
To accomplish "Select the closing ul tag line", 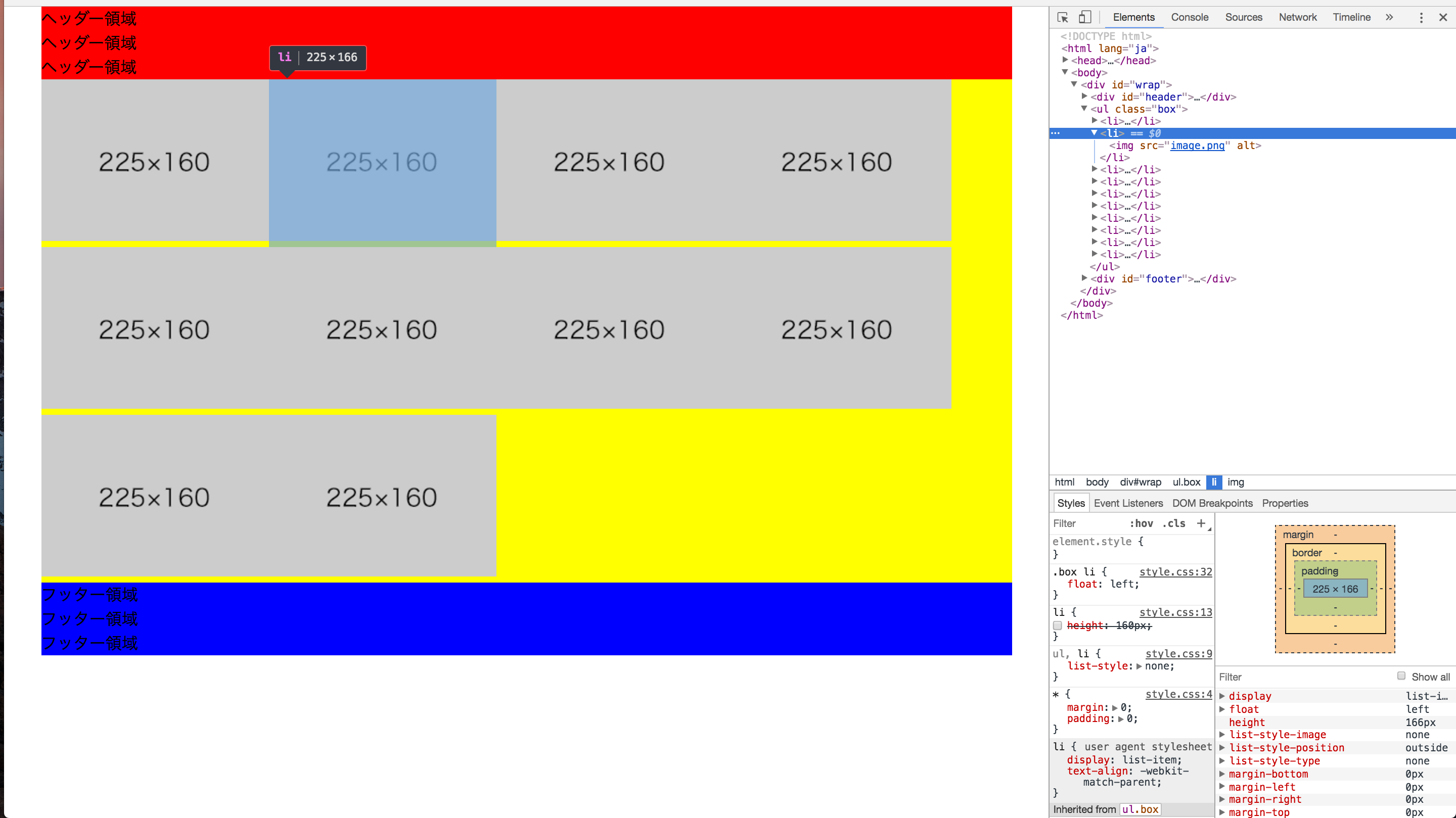I will tap(1105, 266).
